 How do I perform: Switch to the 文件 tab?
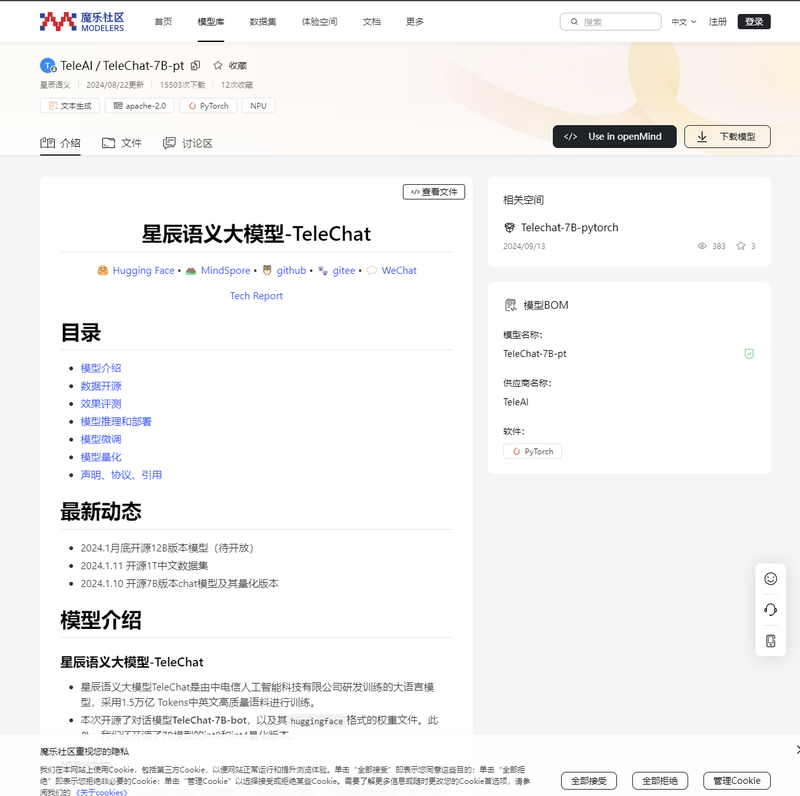click(121, 143)
